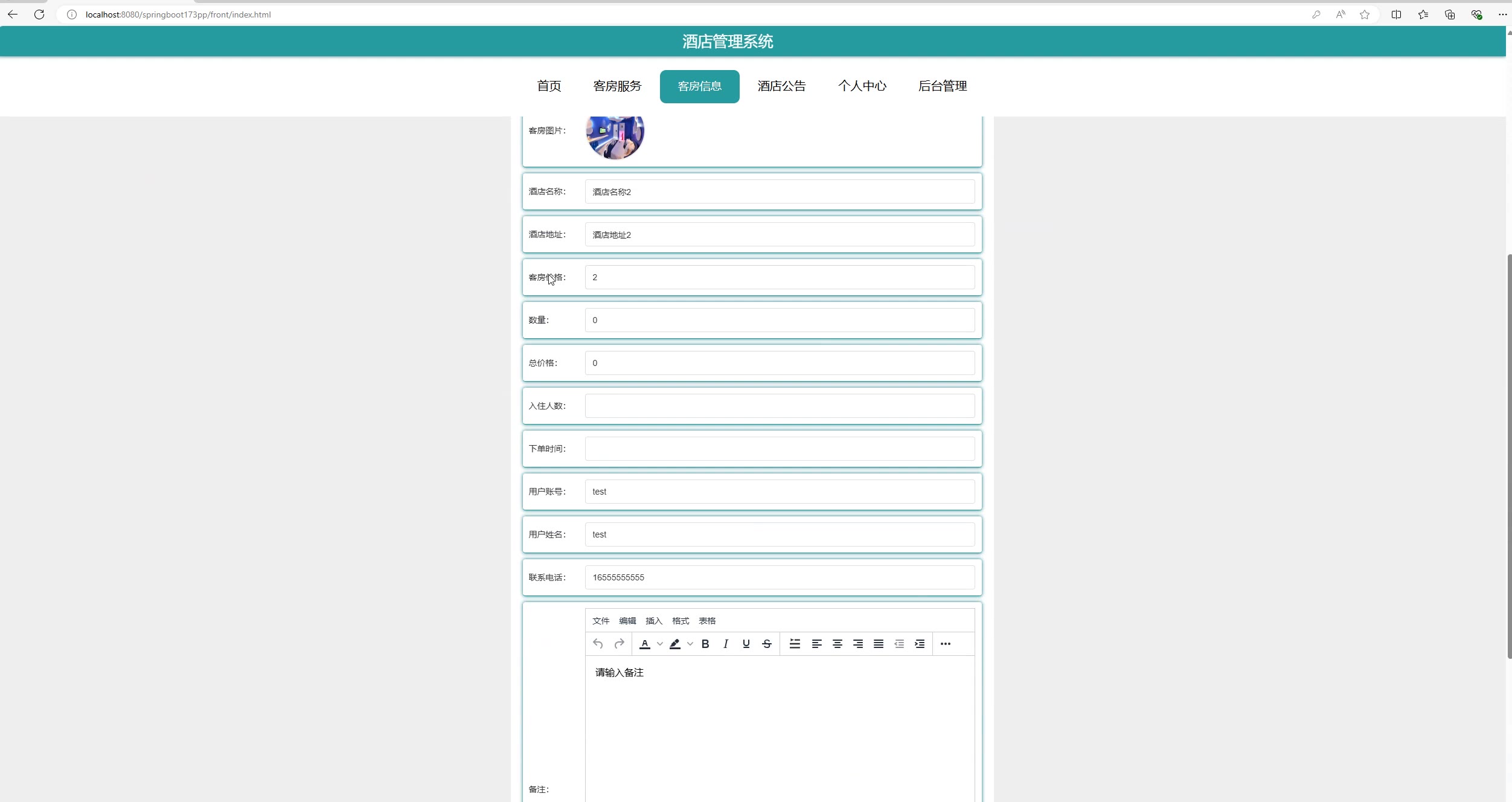1512x802 pixels.
Task: Click the line height icon
Action: 795,644
